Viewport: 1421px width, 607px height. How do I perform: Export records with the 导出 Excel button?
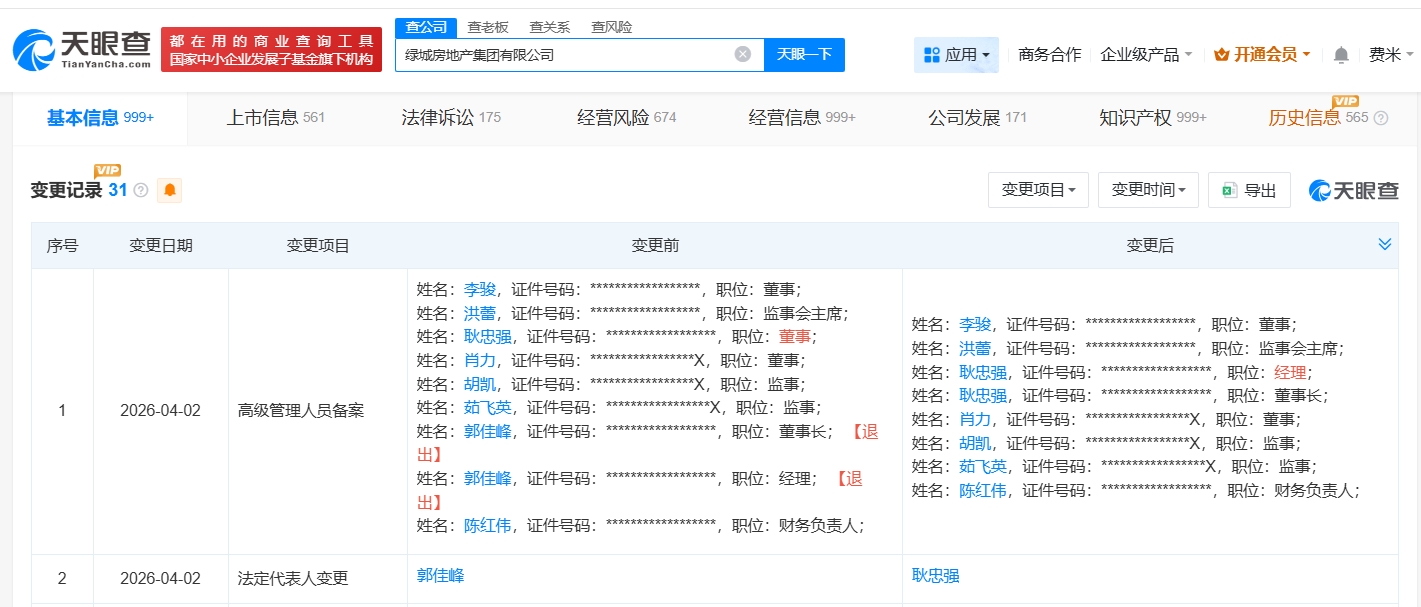(1249, 190)
